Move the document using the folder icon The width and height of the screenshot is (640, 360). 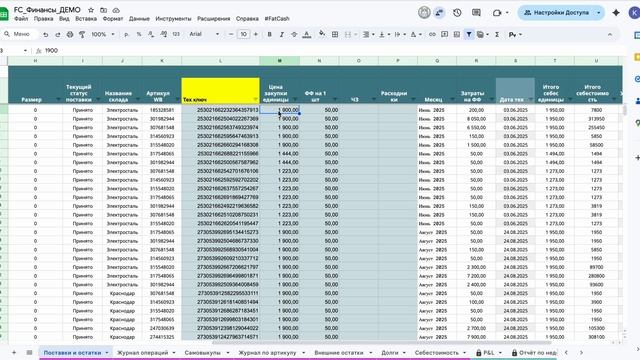coord(104,10)
